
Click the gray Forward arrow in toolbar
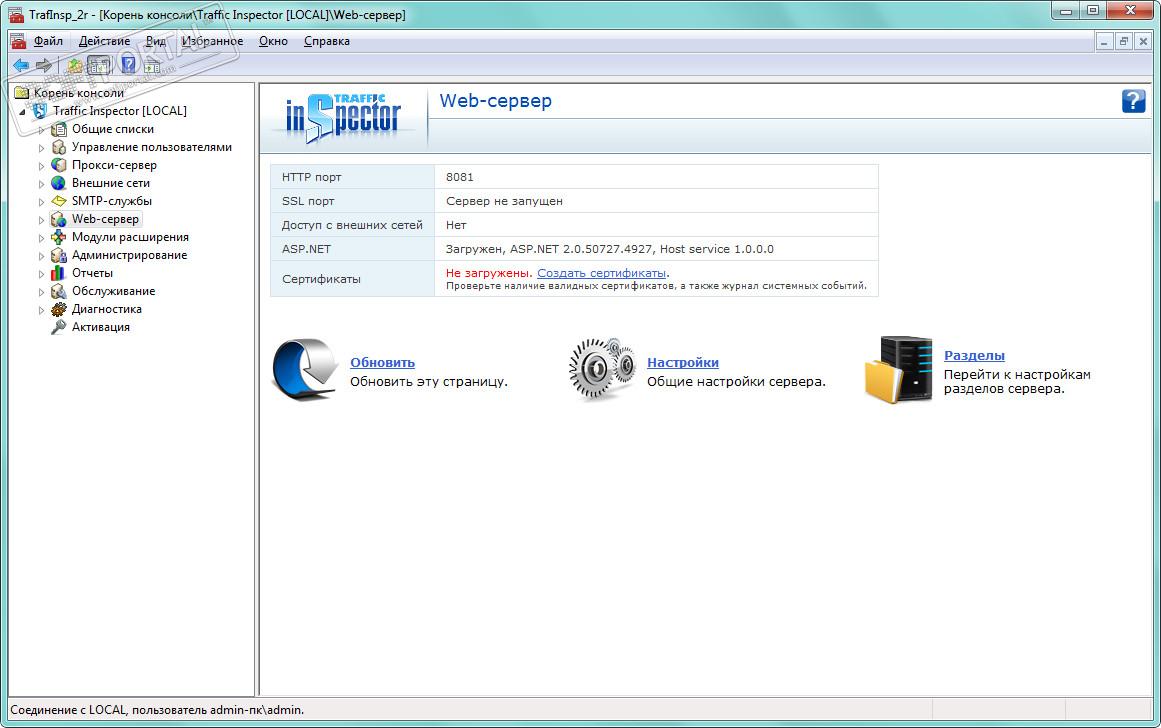[44, 65]
